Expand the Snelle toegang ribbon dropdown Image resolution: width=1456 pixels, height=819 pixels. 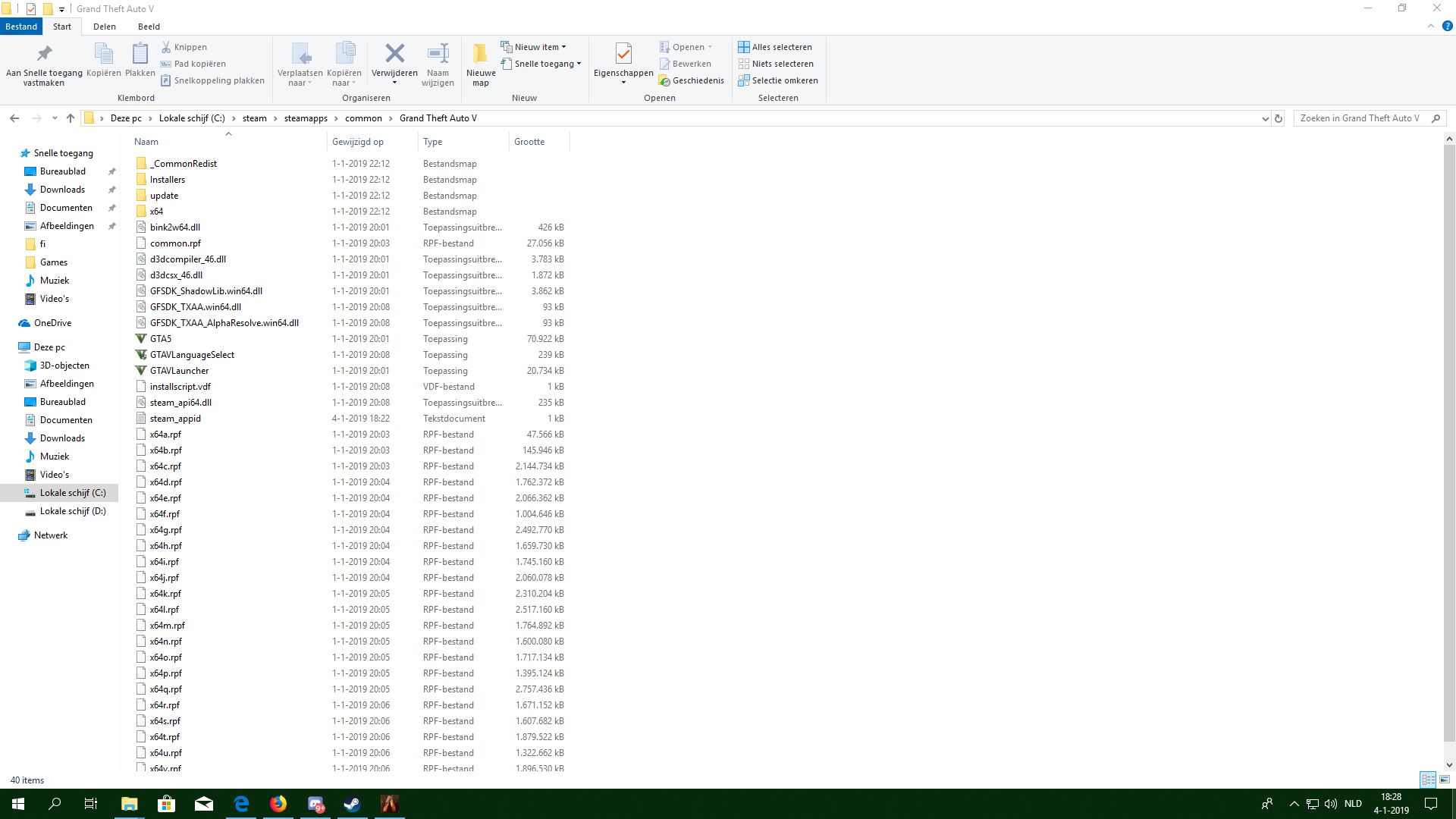(541, 64)
